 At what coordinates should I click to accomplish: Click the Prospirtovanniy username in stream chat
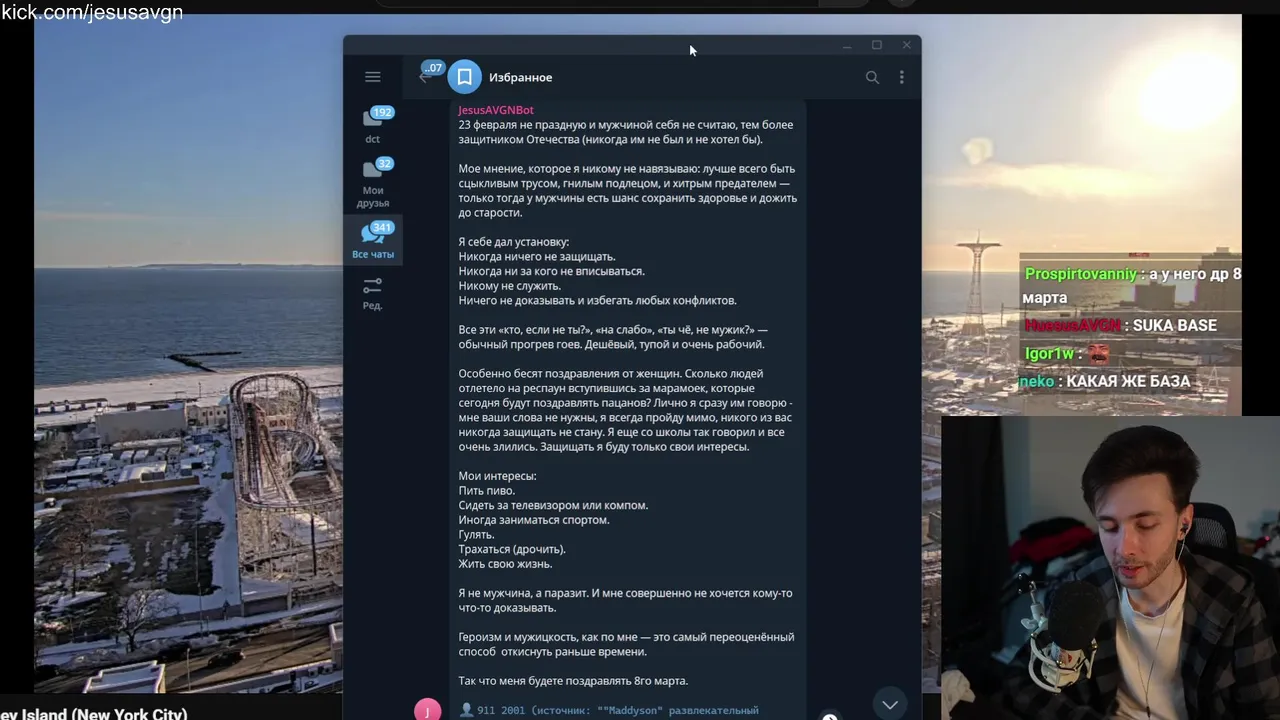pyautogui.click(x=1081, y=274)
